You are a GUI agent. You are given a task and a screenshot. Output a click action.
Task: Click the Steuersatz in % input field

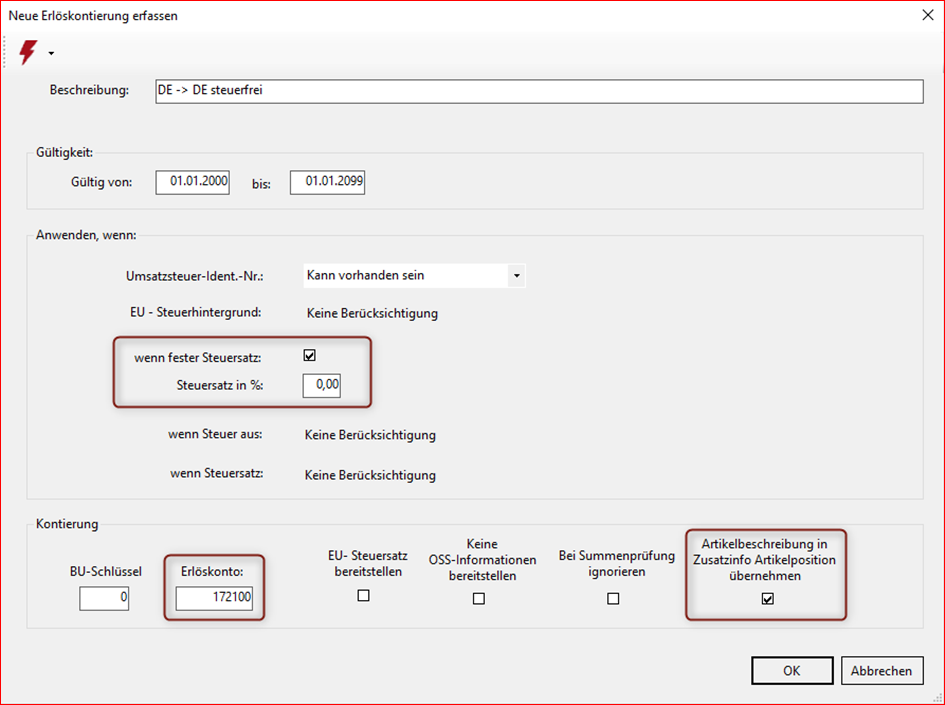coord(321,386)
